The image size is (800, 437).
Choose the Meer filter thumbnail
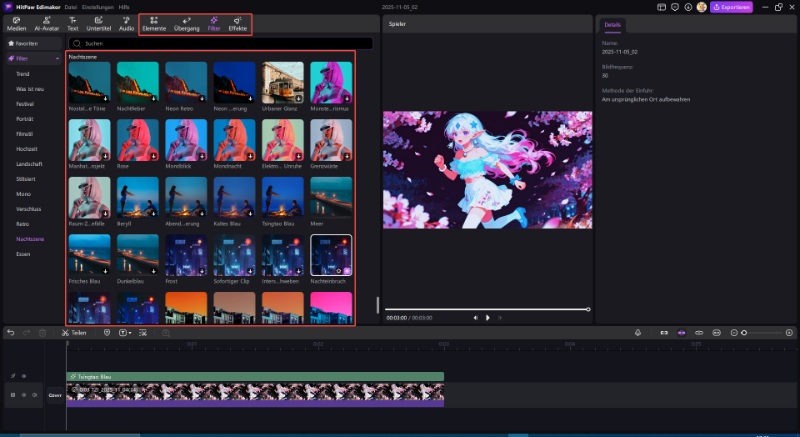[331, 198]
